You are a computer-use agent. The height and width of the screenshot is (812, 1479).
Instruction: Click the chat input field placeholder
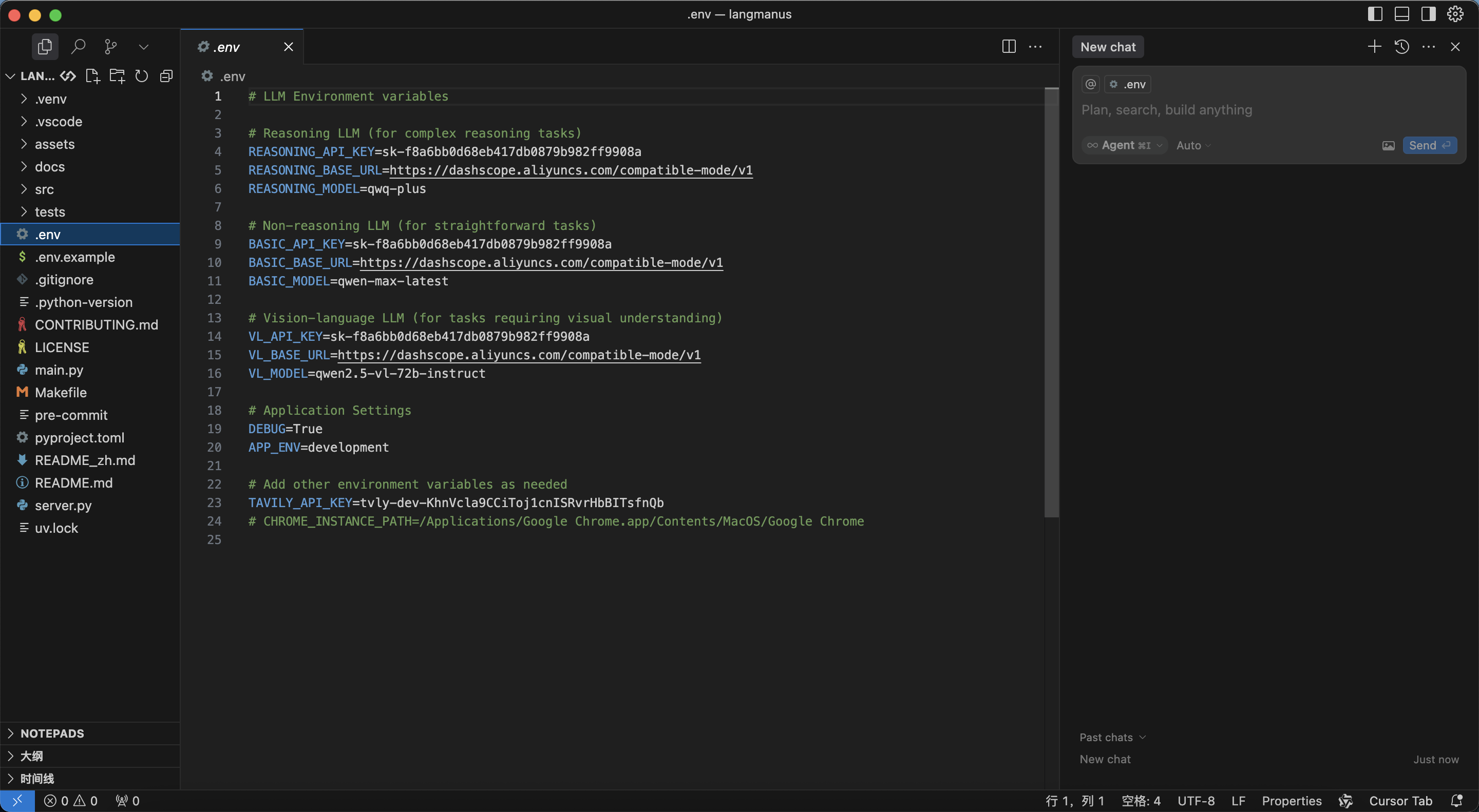(1166, 110)
